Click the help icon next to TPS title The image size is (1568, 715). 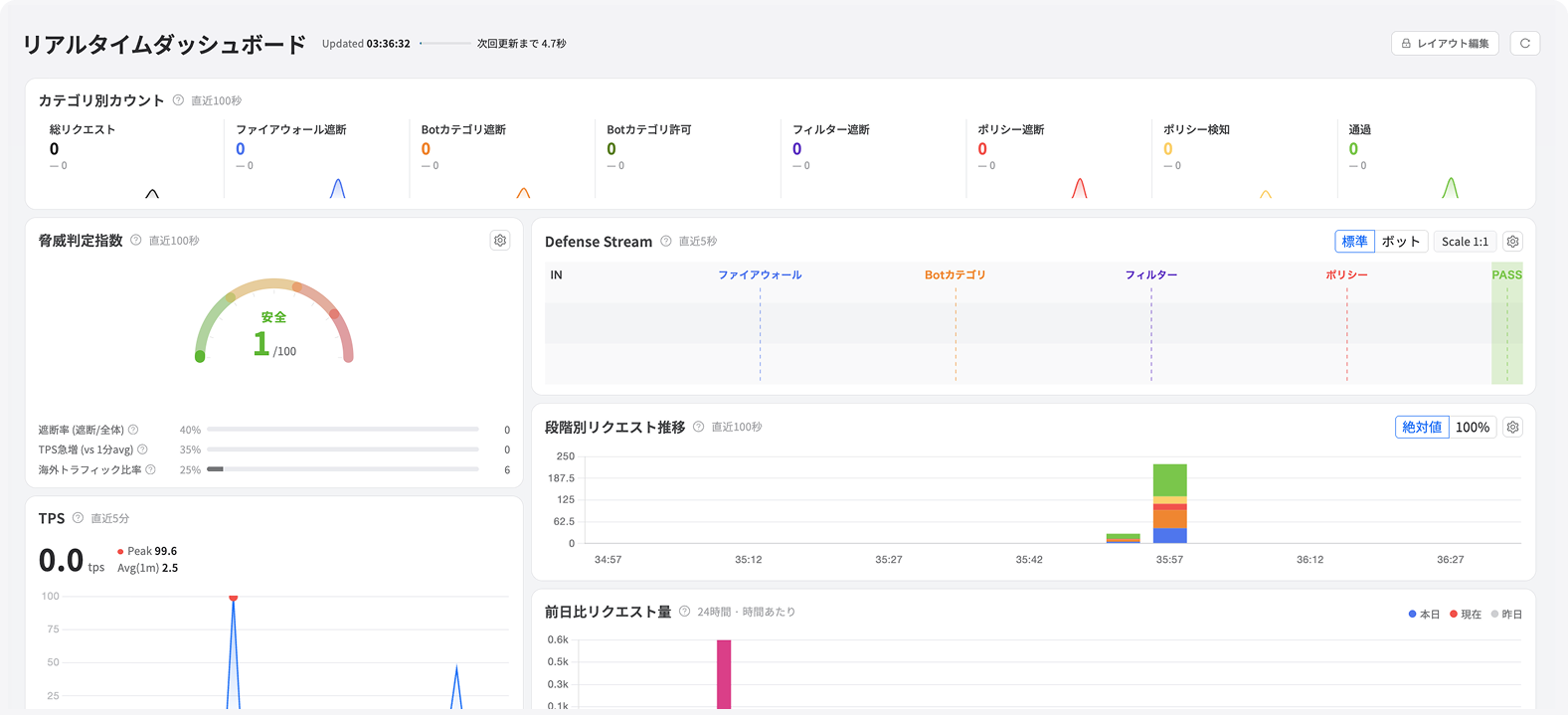(x=78, y=518)
